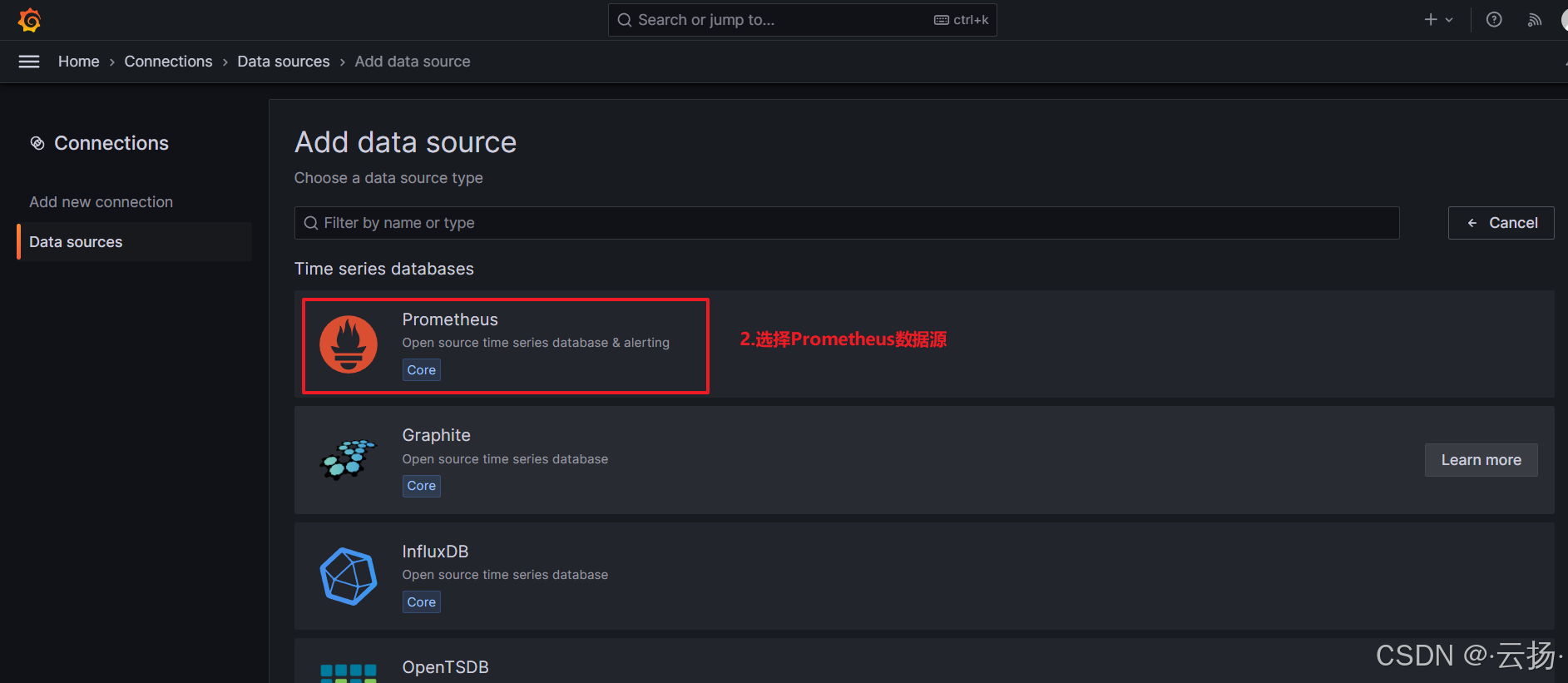Viewport: 1568px width, 683px height.
Task: Click the Cancel button
Action: point(1501,223)
